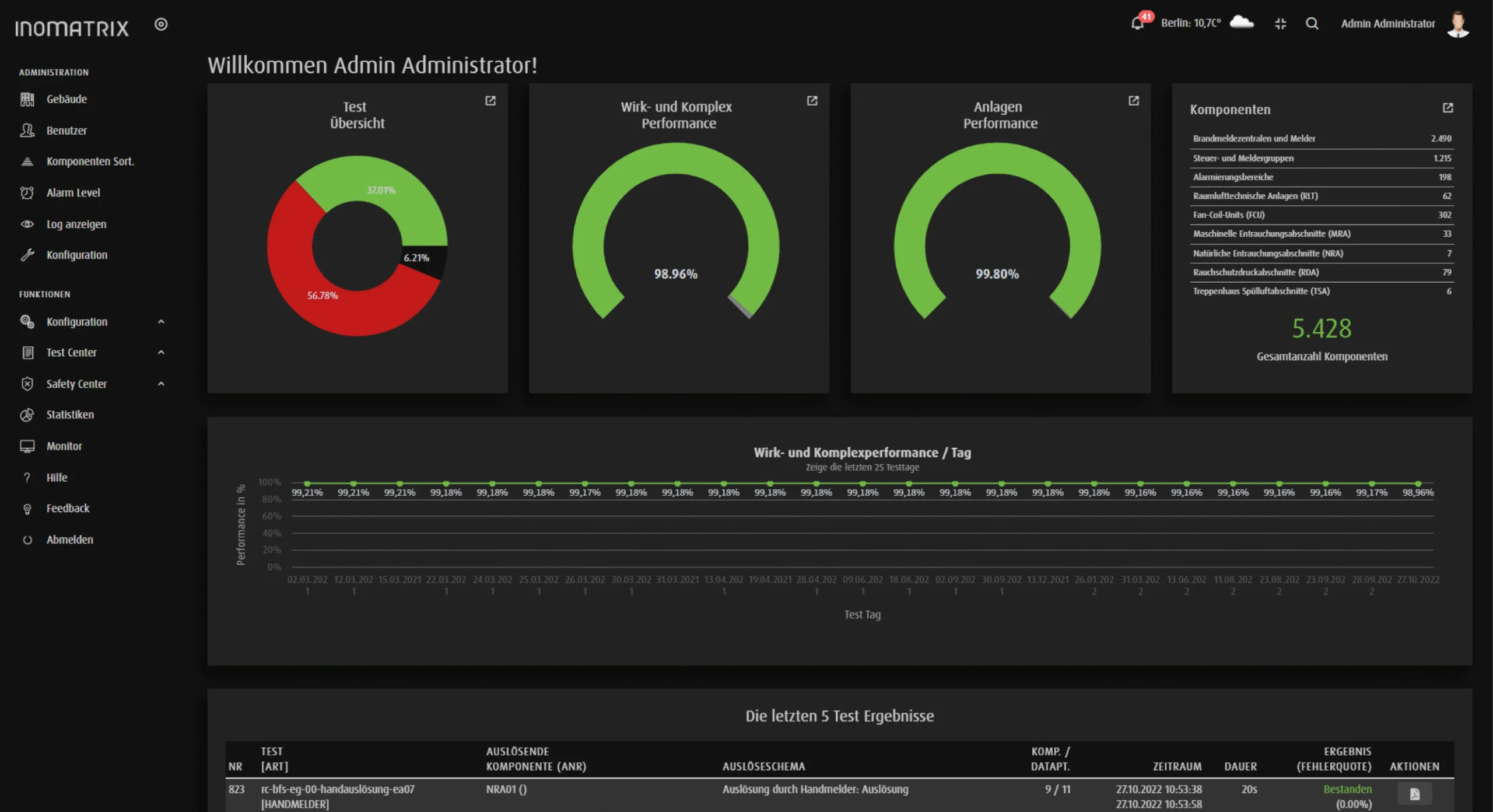Open the notification bell with red badge
The height and width of the screenshot is (812, 1493).
coord(1138,23)
